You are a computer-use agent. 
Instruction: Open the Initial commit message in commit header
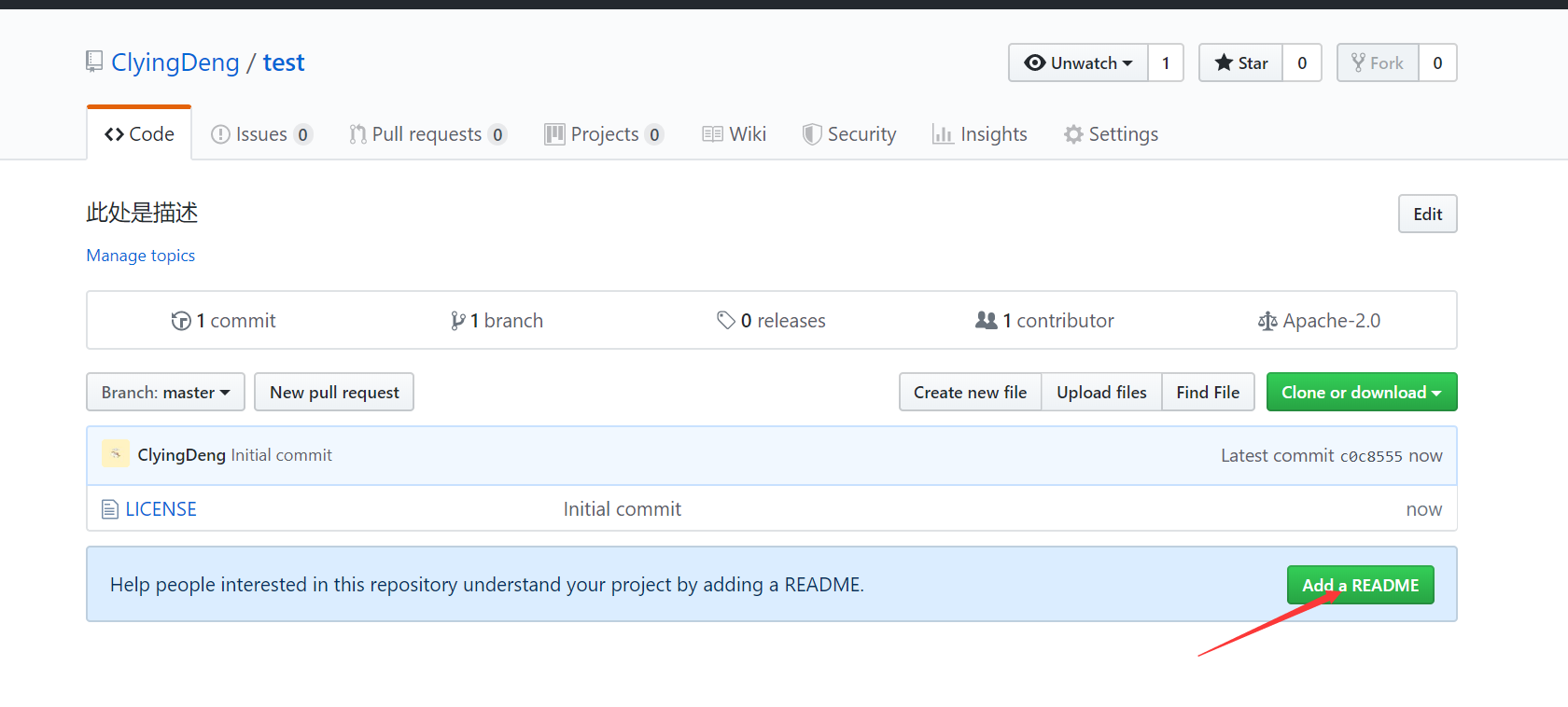point(282,455)
